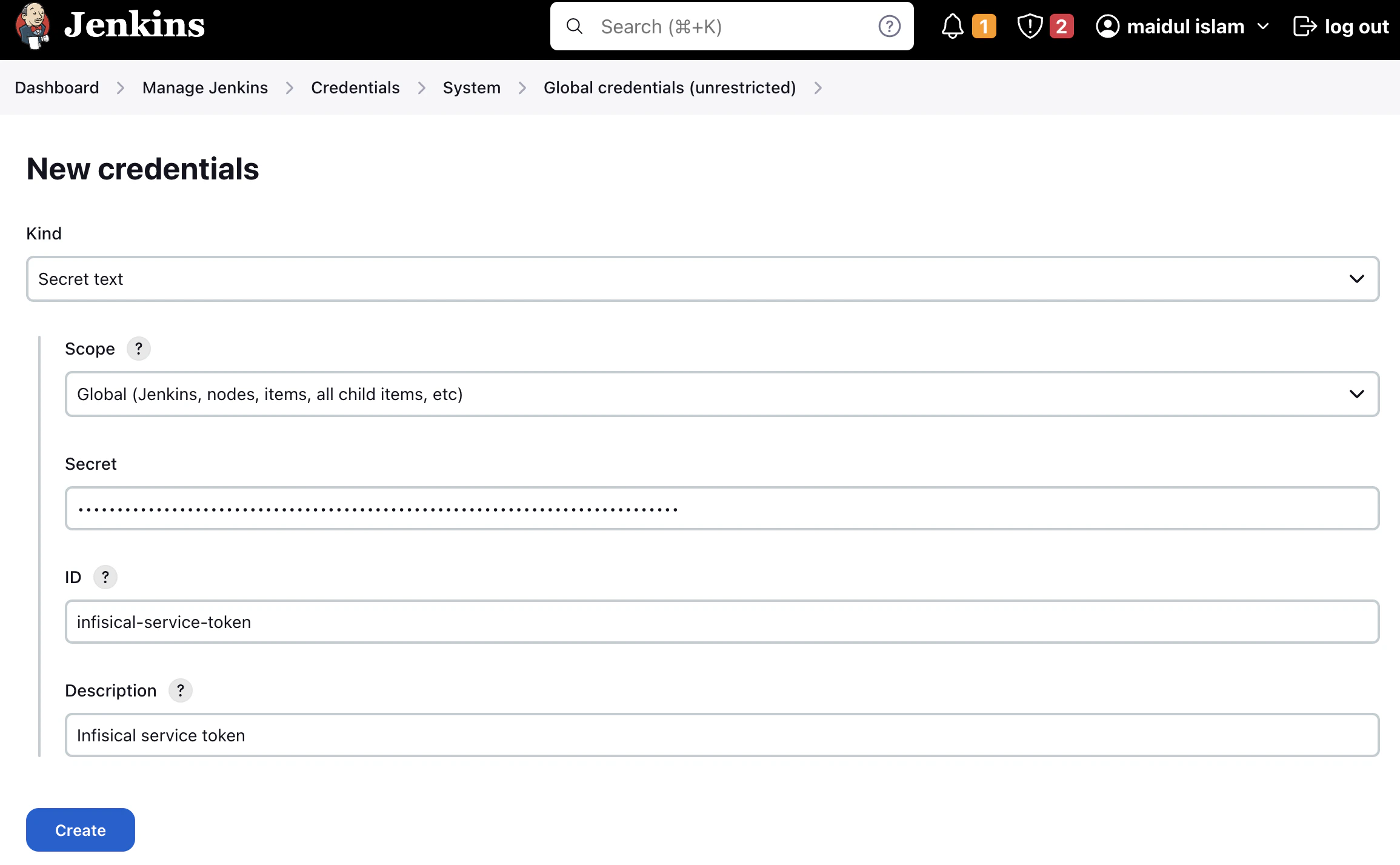
Task: Expand the chevron after Manage Jenkins
Action: pos(290,88)
